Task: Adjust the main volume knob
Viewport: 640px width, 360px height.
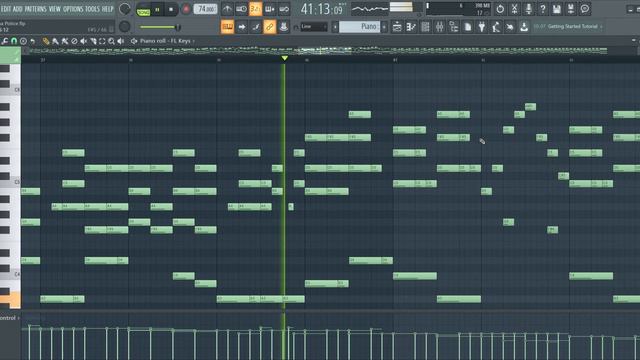Action: (125, 9)
